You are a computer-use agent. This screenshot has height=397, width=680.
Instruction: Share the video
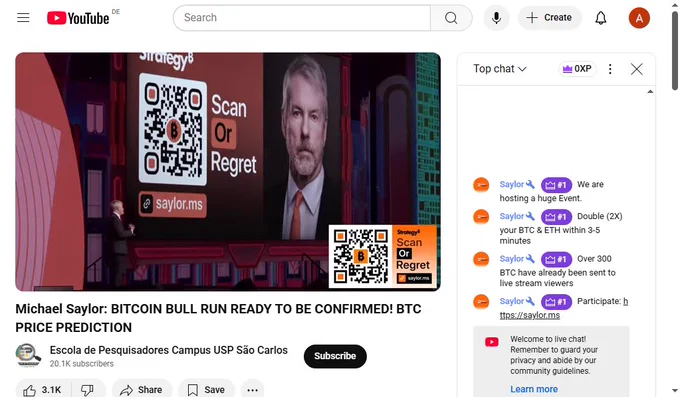(x=142, y=390)
